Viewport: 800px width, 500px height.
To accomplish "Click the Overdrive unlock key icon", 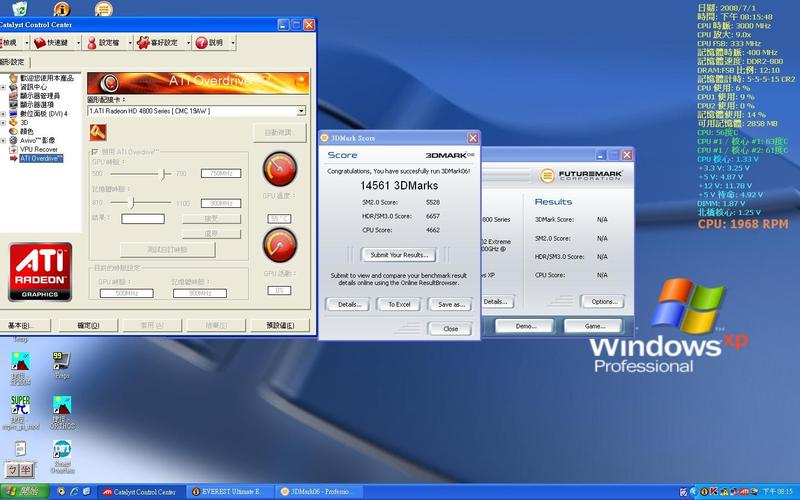I will (x=98, y=132).
